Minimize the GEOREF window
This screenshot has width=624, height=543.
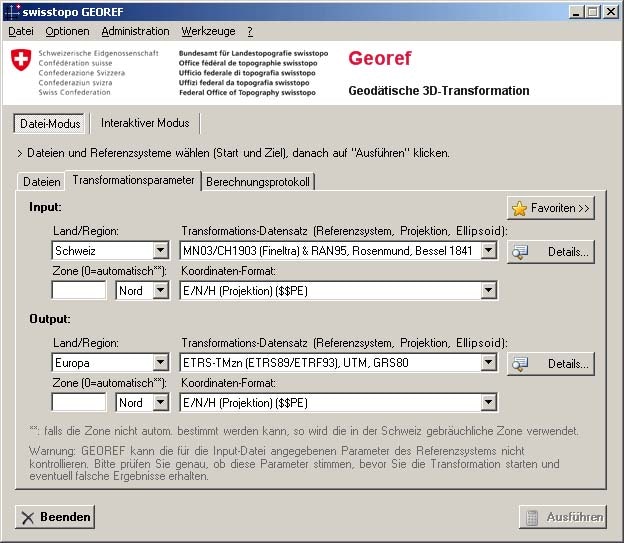(576, 12)
